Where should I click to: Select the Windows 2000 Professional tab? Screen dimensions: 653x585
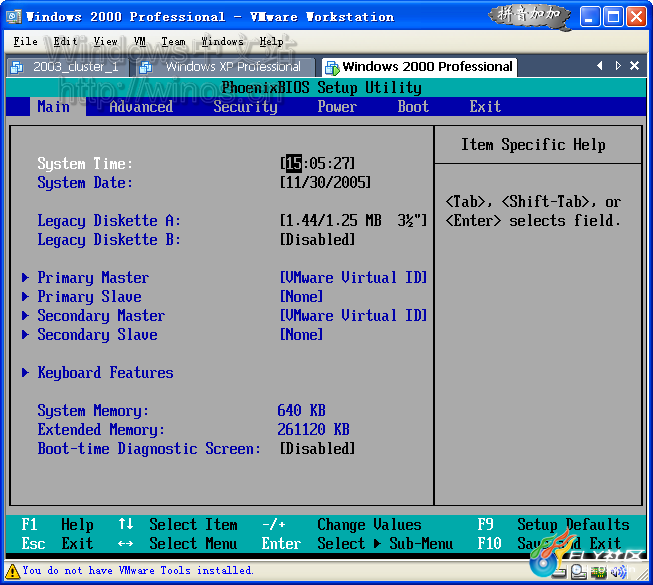tap(419, 67)
